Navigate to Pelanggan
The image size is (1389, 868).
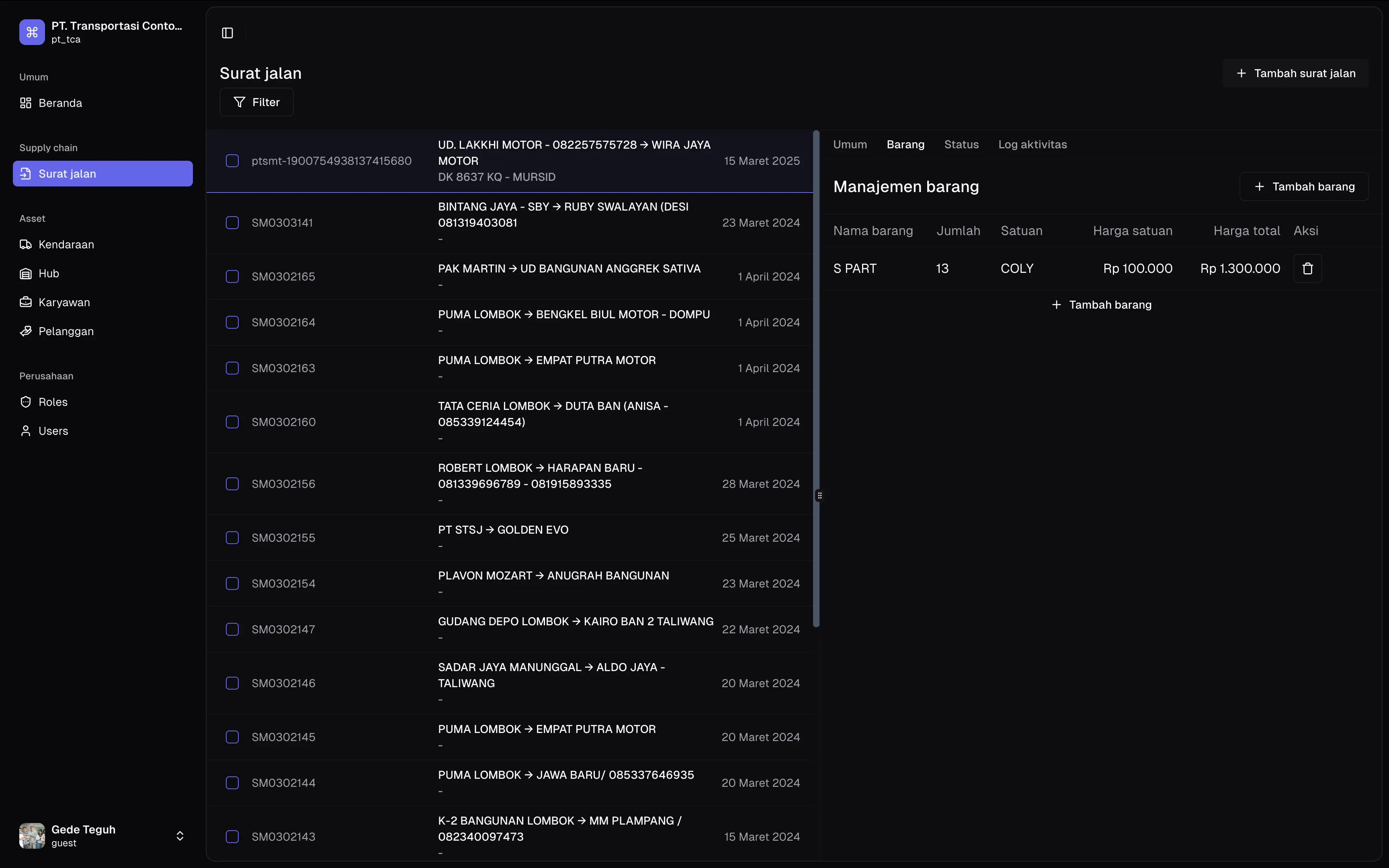[x=66, y=331]
